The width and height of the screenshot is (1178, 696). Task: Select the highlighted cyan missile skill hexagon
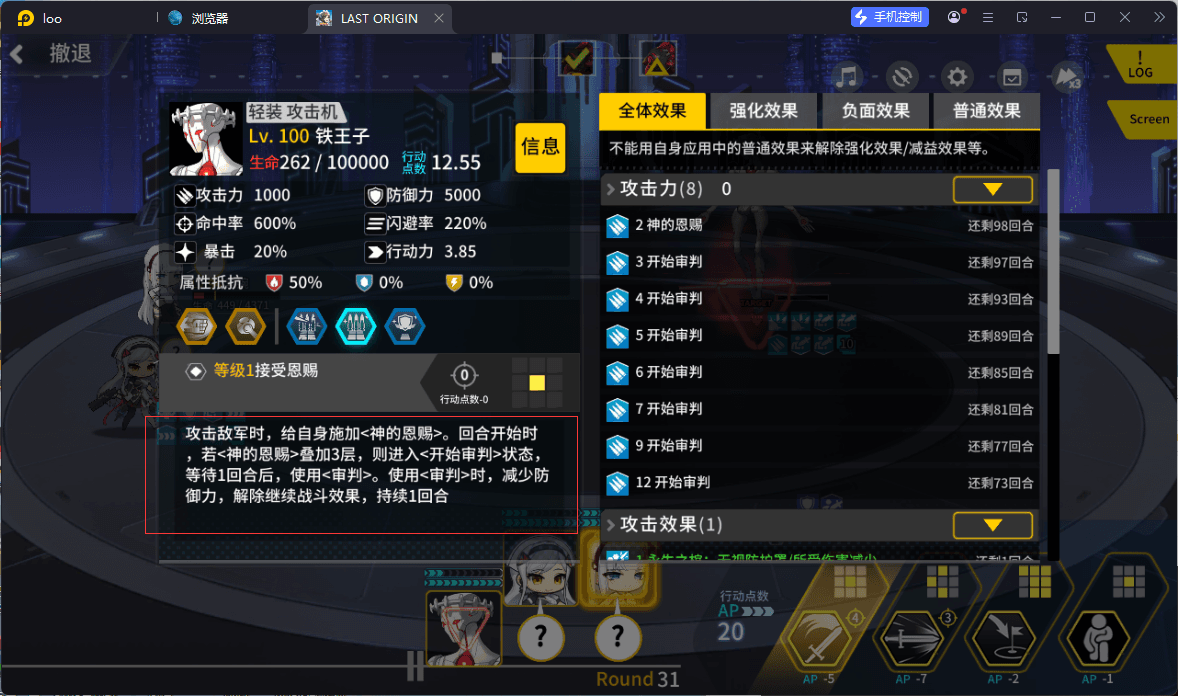click(355, 327)
